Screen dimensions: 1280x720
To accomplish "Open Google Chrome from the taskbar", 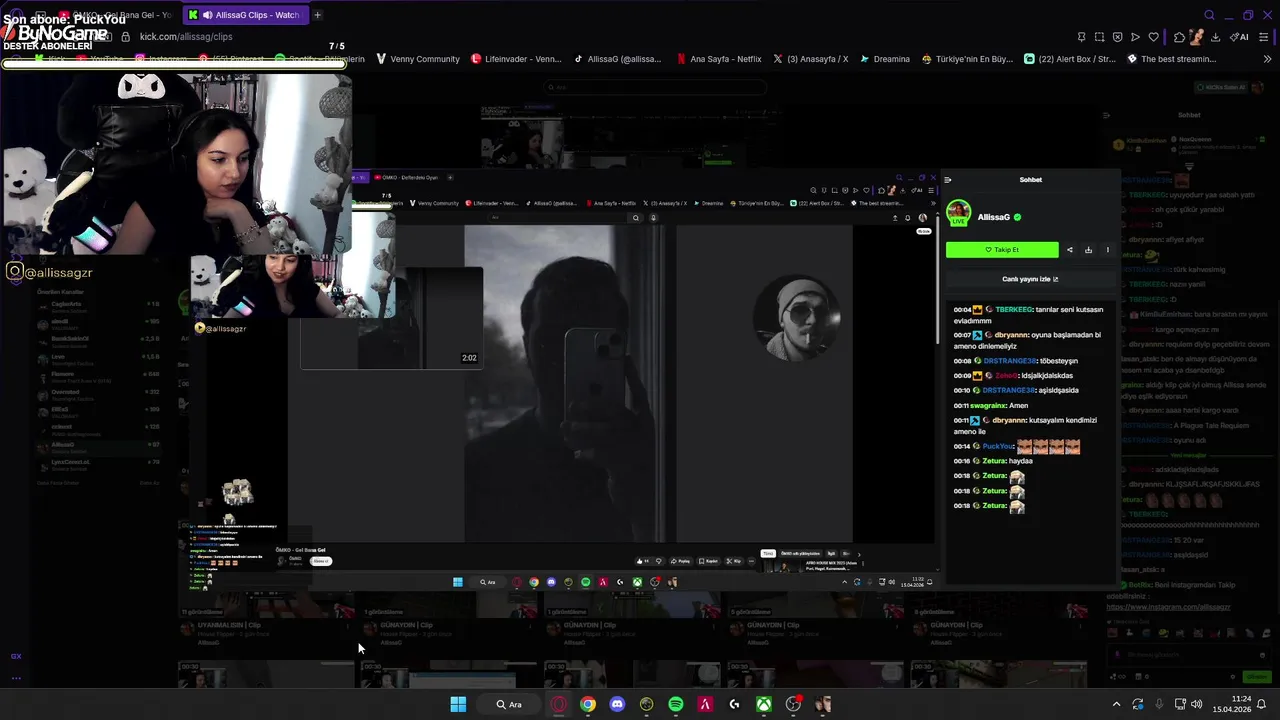I will click(588, 704).
